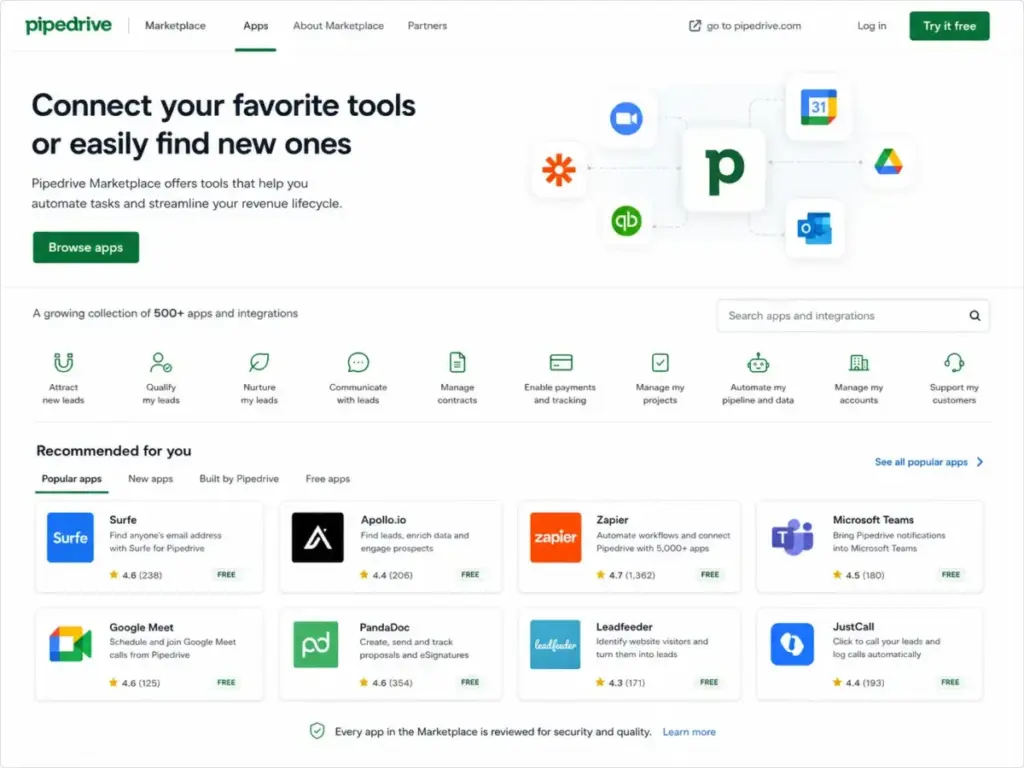The height and width of the screenshot is (768, 1024).
Task: Click the Log in link
Action: 872,25
